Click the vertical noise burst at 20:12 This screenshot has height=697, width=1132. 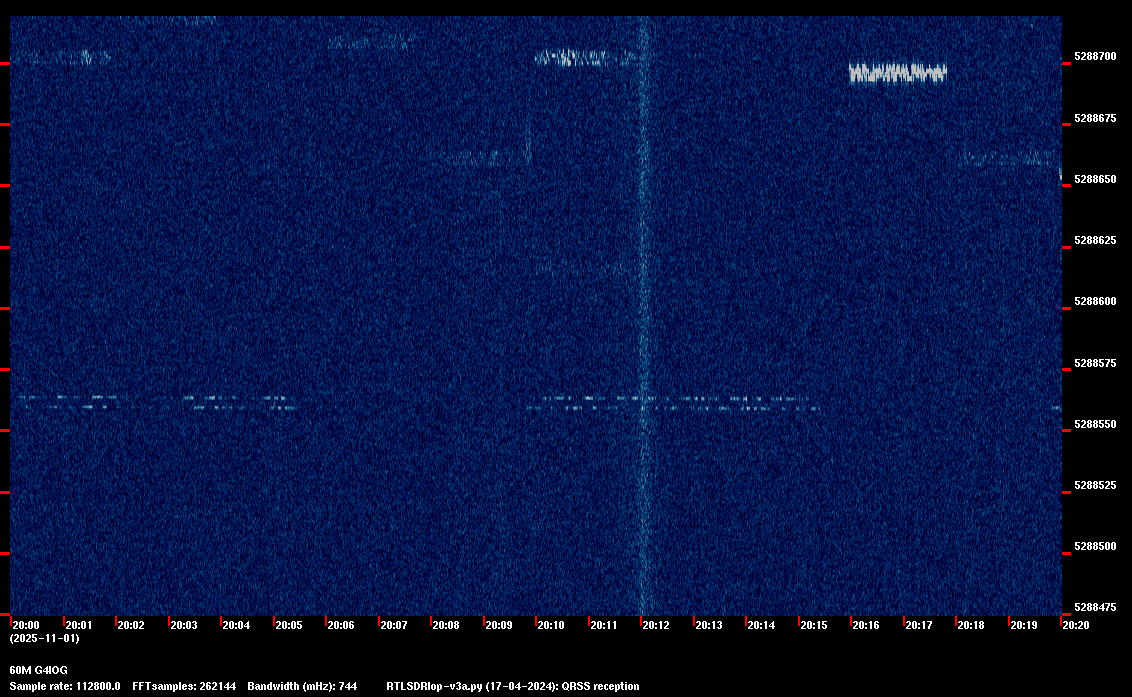pyautogui.click(x=645, y=316)
